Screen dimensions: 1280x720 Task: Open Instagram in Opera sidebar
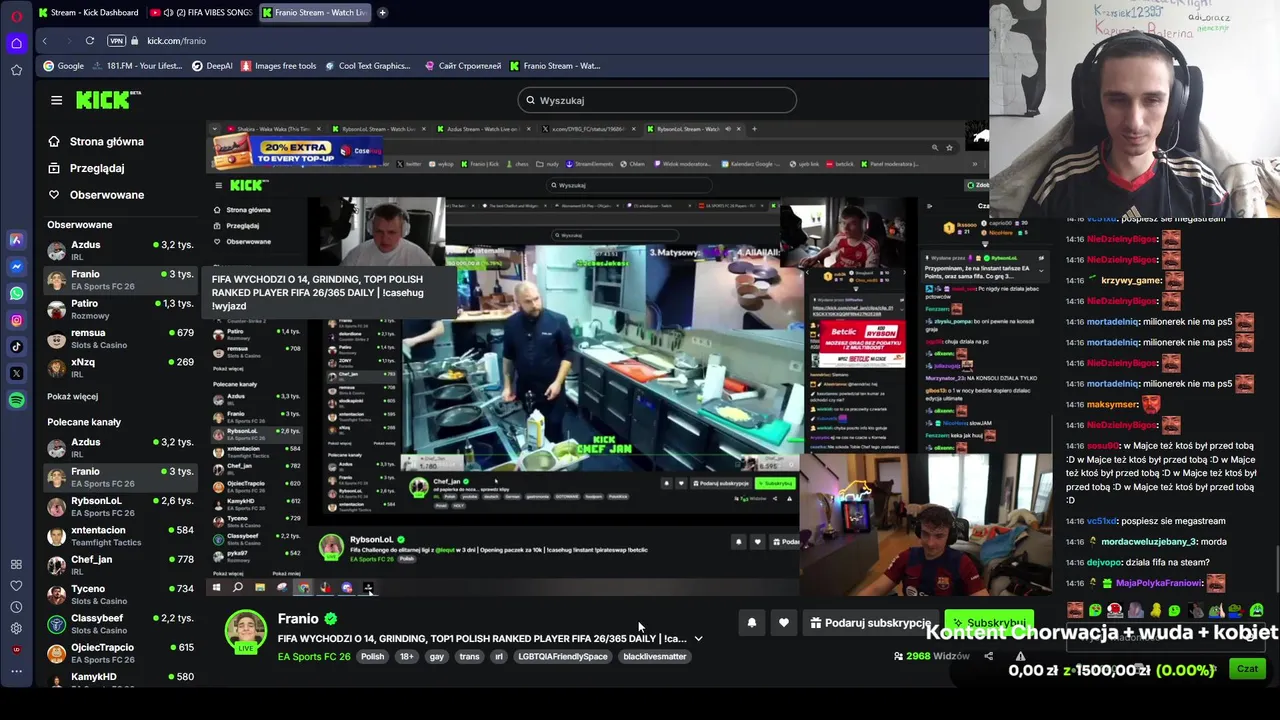(x=16, y=320)
